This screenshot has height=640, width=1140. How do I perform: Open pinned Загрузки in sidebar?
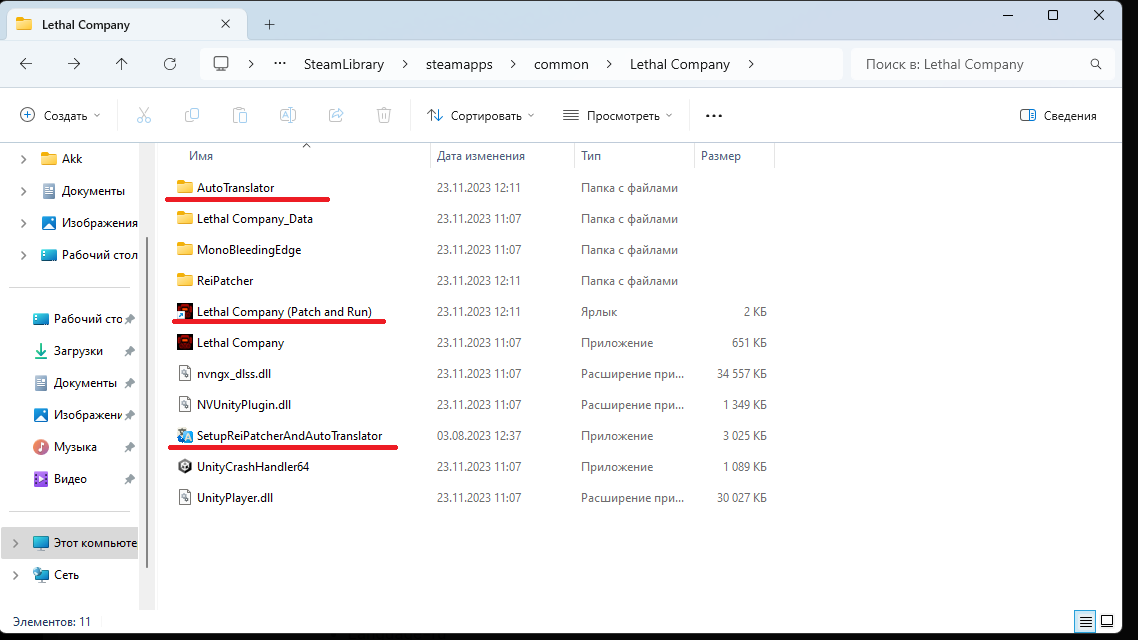pos(78,351)
